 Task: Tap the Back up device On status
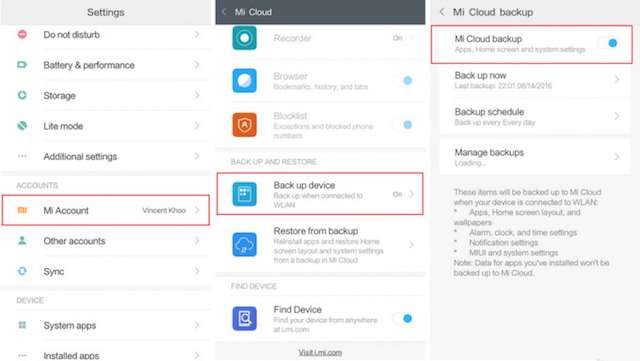pyautogui.click(x=398, y=194)
